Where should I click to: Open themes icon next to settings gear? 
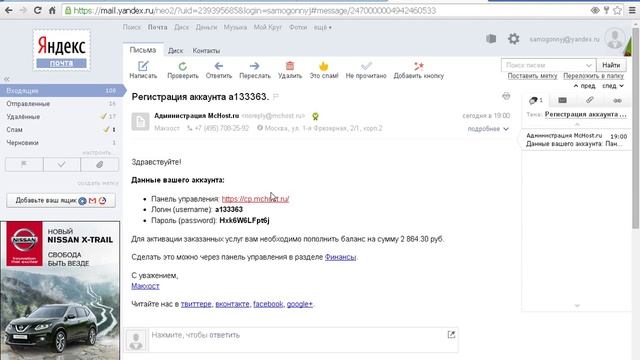[x=491, y=39]
